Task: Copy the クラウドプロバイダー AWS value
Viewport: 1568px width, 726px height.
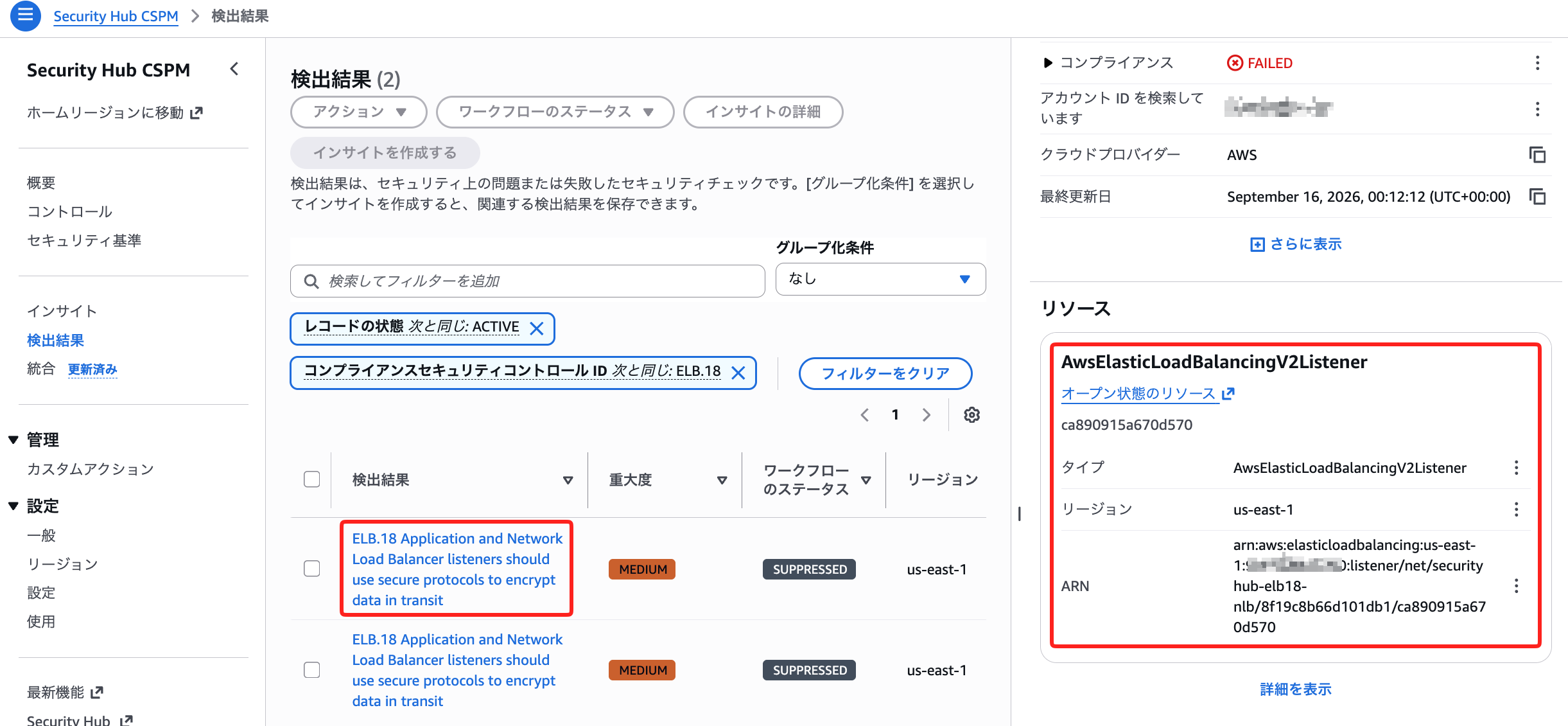Action: coord(1537,155)
